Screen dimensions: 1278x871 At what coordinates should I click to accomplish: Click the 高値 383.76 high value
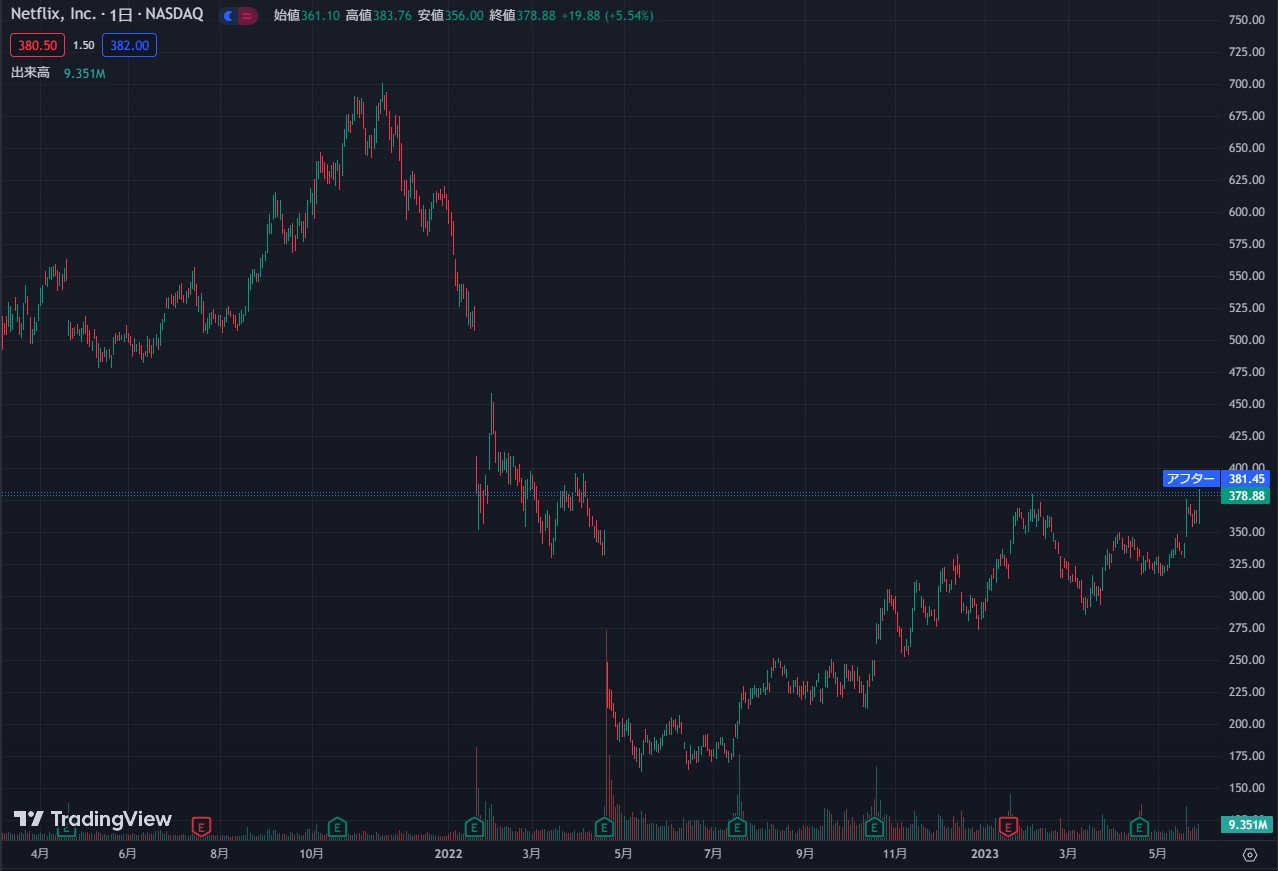pos(378,16)
